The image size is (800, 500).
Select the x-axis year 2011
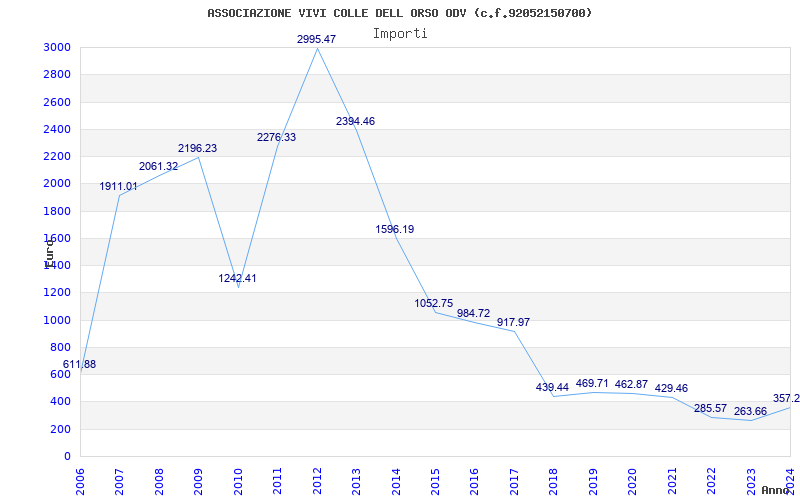tap(278, 482)
